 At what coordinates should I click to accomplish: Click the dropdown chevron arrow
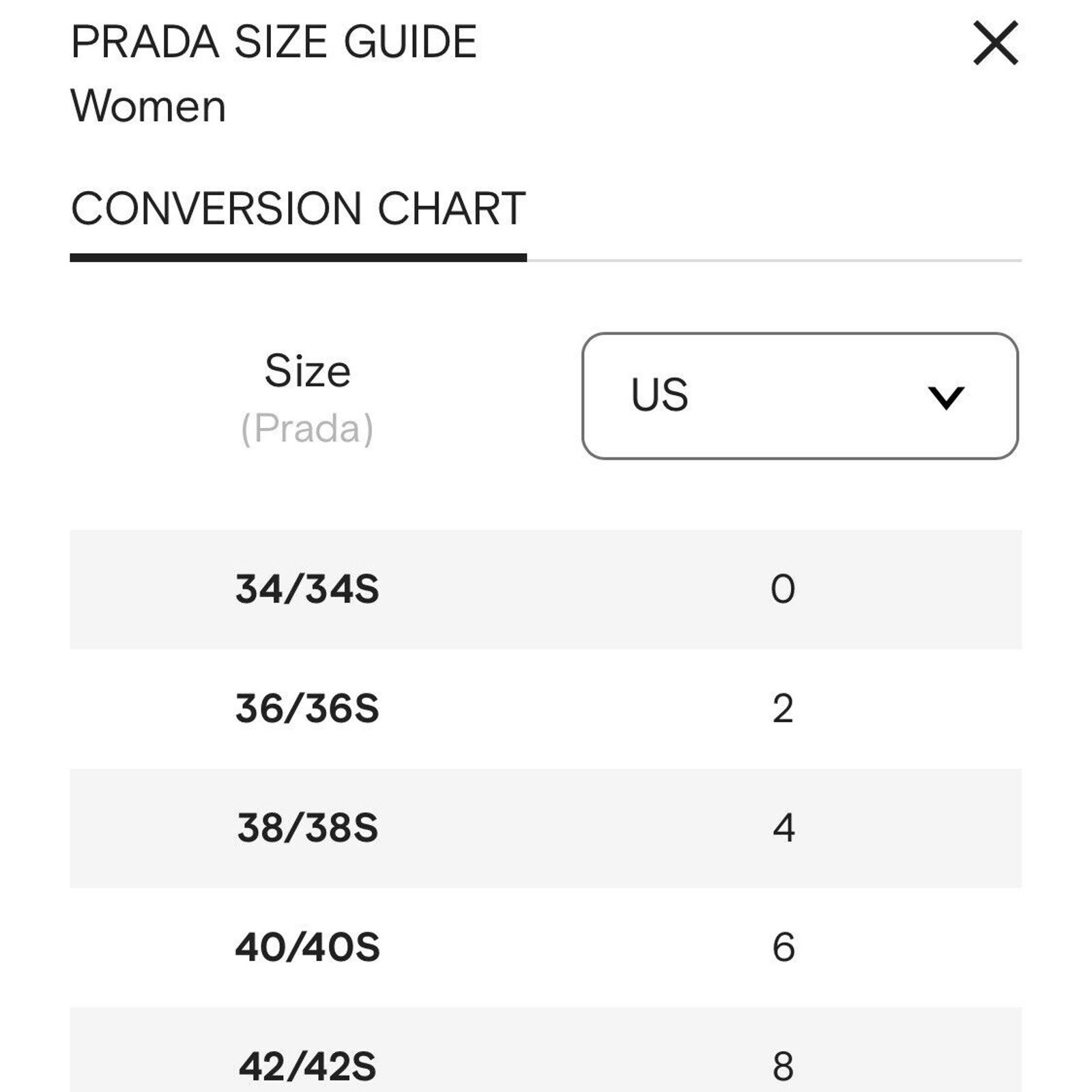point(946,397)
